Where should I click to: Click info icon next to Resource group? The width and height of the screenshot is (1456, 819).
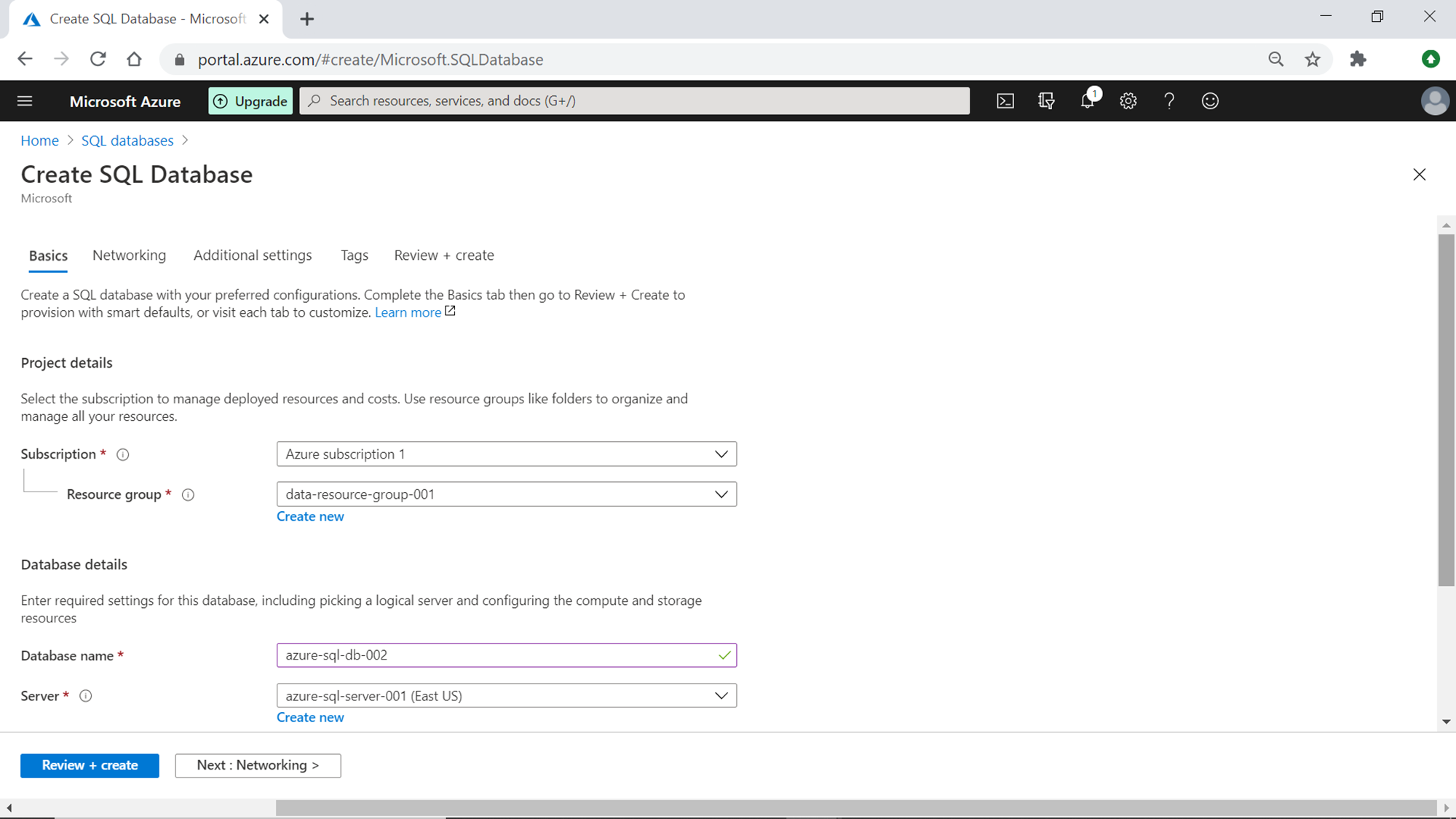pyautogui.click(x=188, y=495)
